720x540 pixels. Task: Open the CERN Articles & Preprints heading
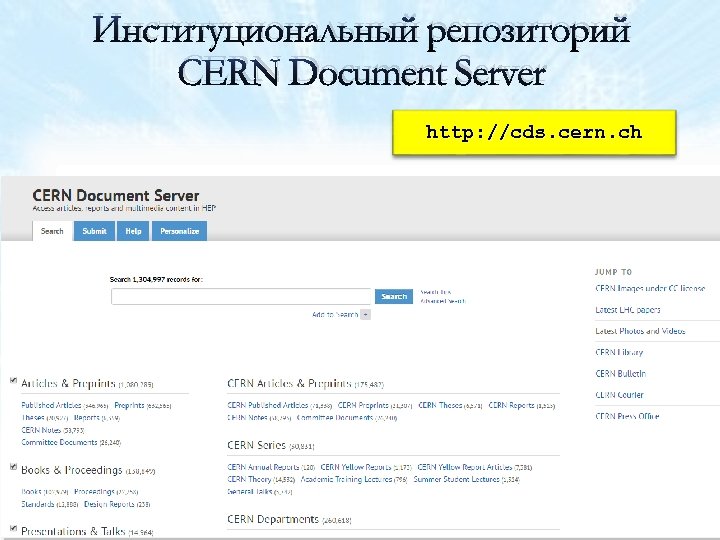pyautogui.click(x=289, y=383)
